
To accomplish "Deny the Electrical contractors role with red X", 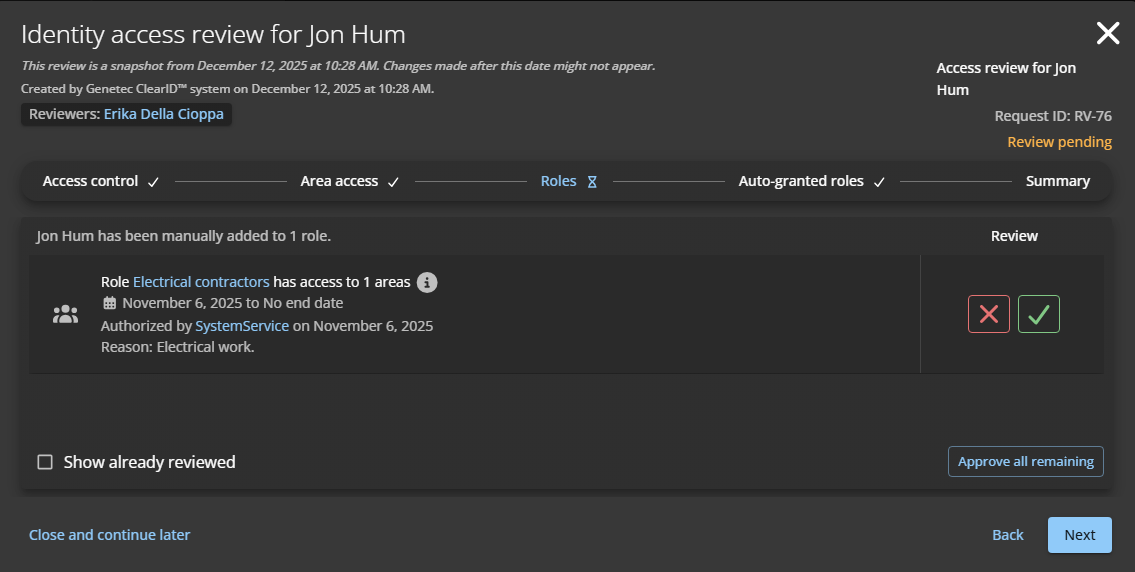I will [x=988, y=314].
